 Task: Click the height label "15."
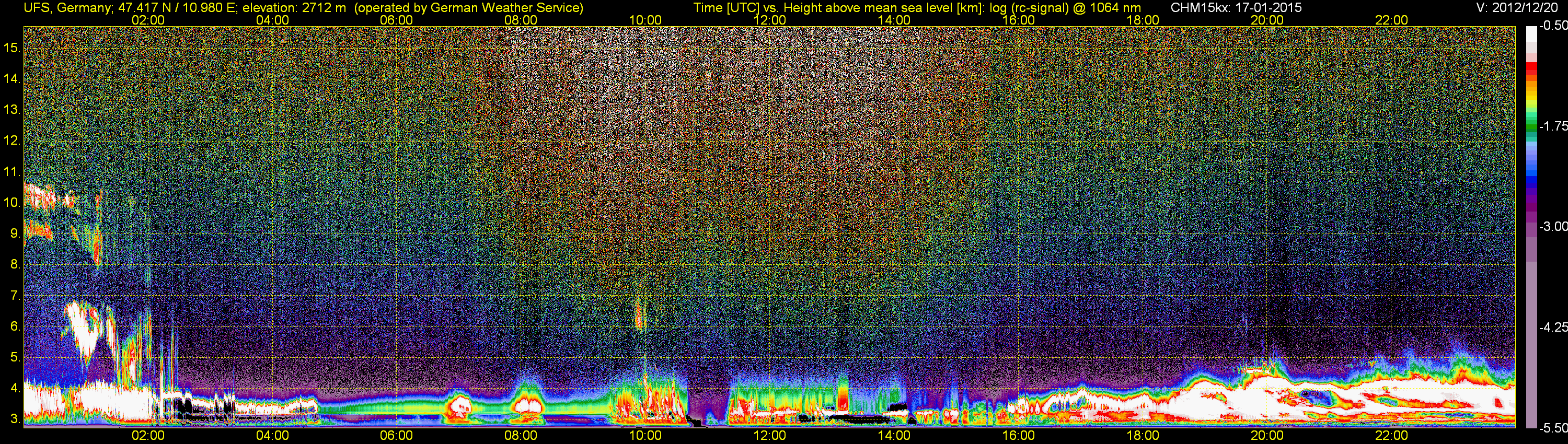tap(11, 48)
